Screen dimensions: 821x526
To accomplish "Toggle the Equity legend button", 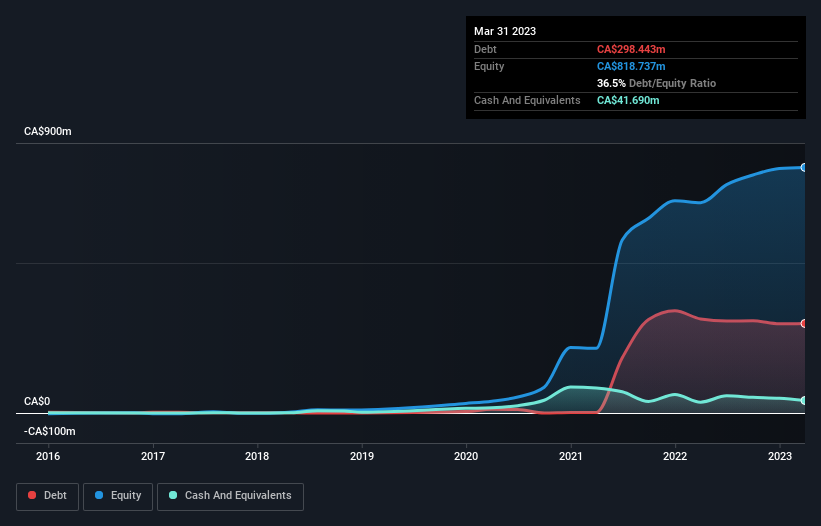I will tap(118, 496).
